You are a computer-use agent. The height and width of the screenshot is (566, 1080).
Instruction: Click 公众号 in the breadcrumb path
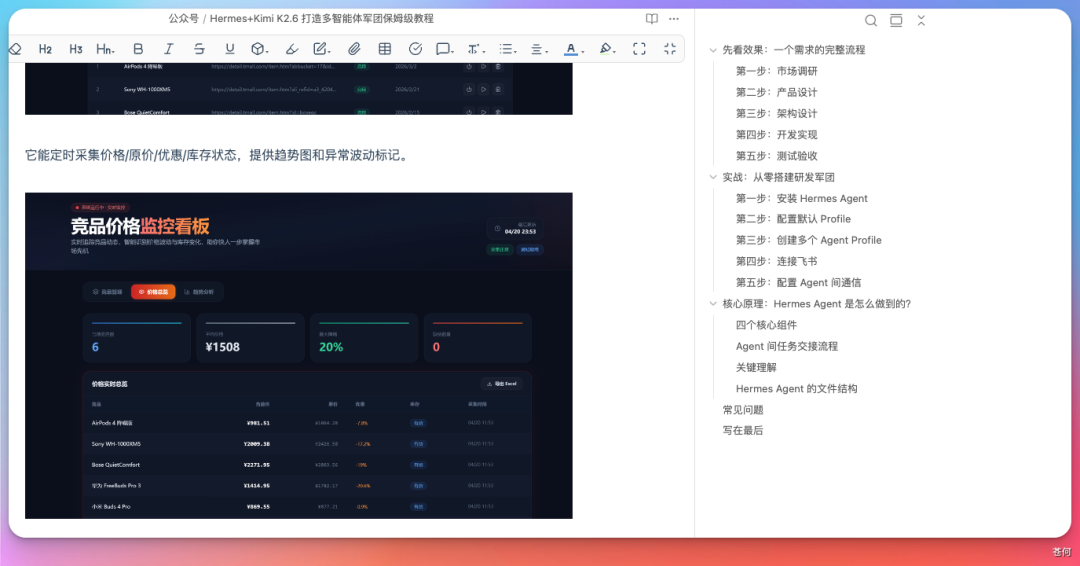point(183,19)
